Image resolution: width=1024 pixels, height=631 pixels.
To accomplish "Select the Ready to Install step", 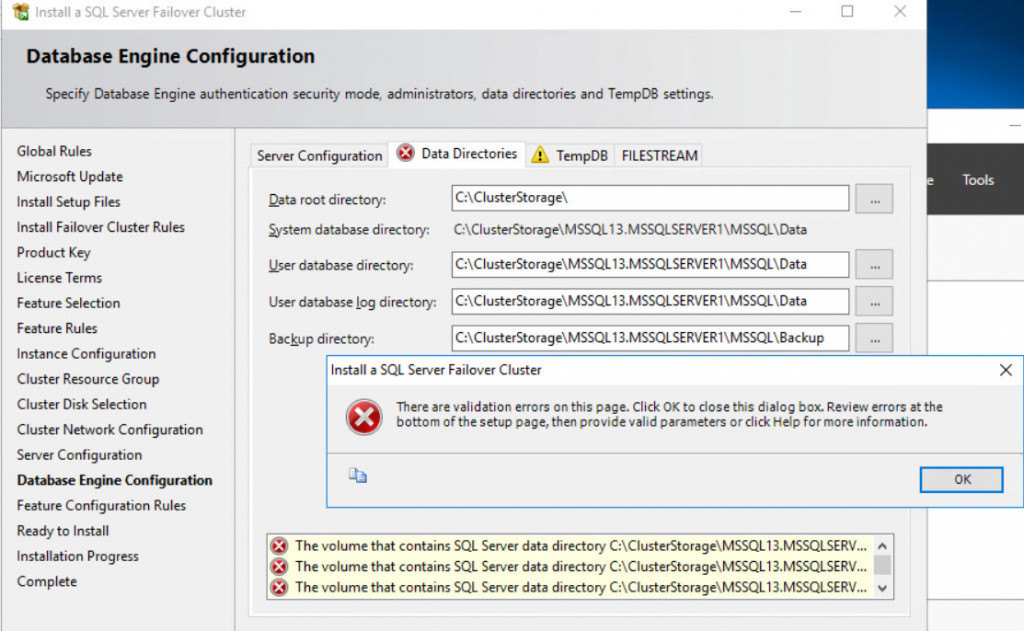I will click(x=63, y=531).
